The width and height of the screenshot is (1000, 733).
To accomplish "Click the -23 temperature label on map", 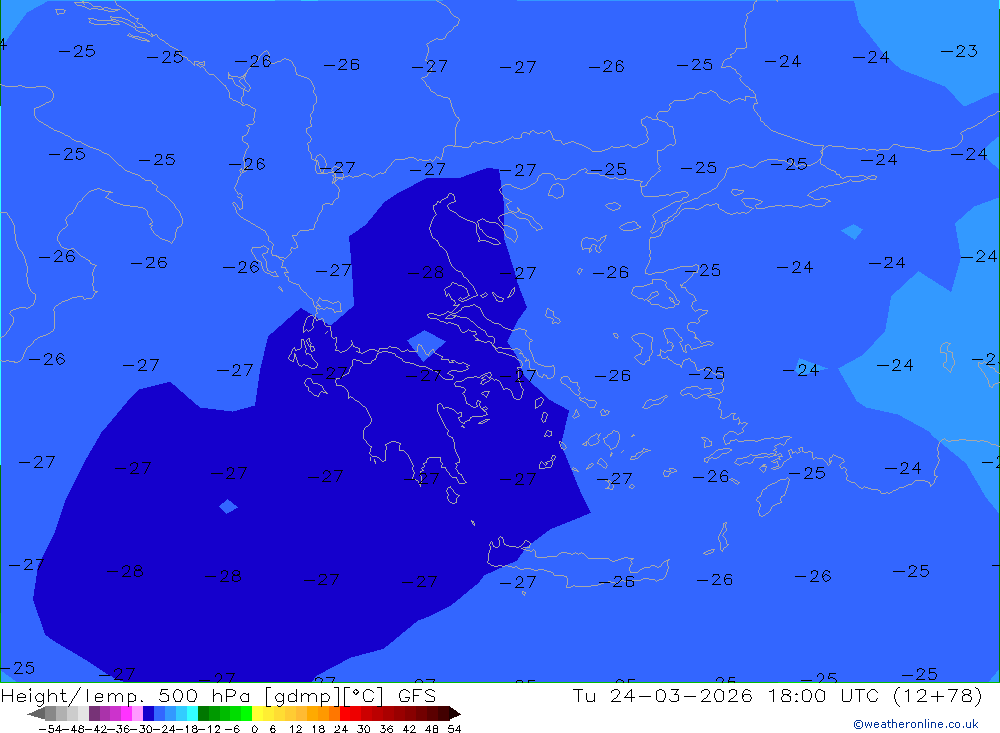I will [959, 51].
